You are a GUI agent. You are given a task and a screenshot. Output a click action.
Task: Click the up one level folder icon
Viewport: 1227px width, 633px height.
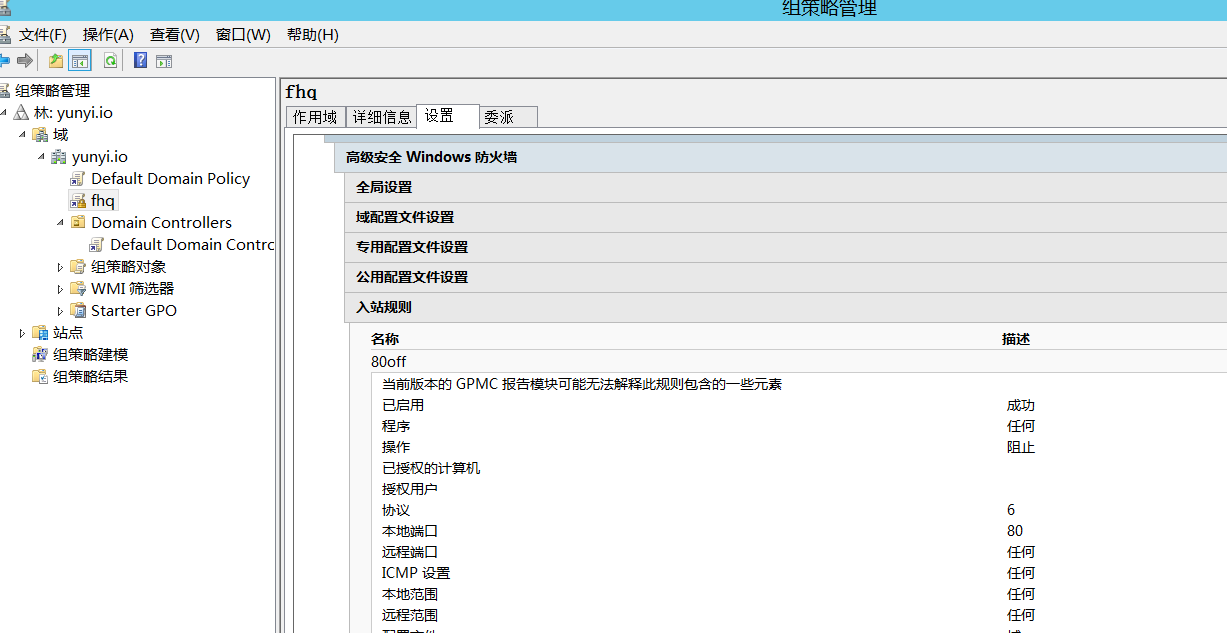click(x=56, y=61)
